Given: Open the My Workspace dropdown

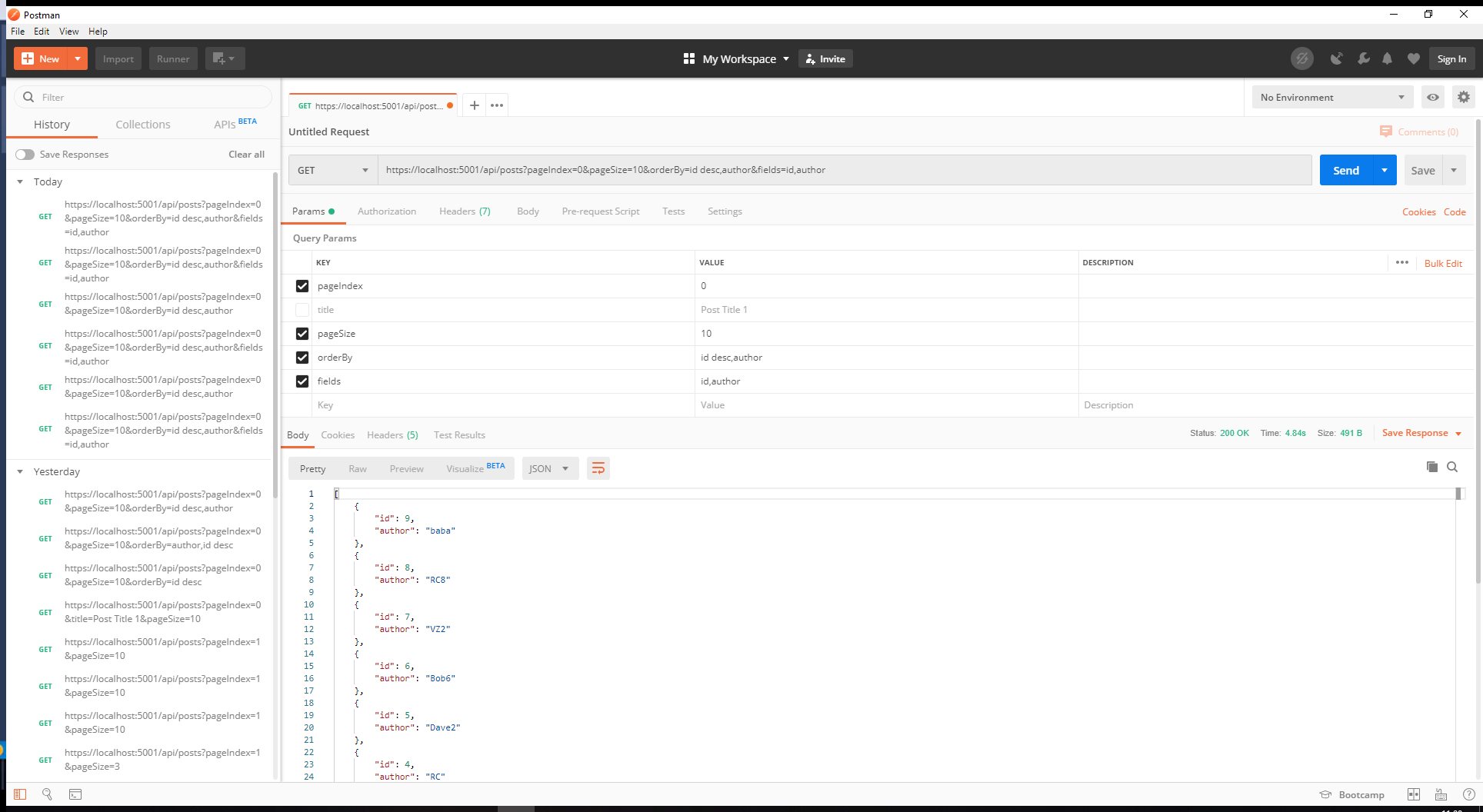Looking at the screenshot, I should (745, 58).
